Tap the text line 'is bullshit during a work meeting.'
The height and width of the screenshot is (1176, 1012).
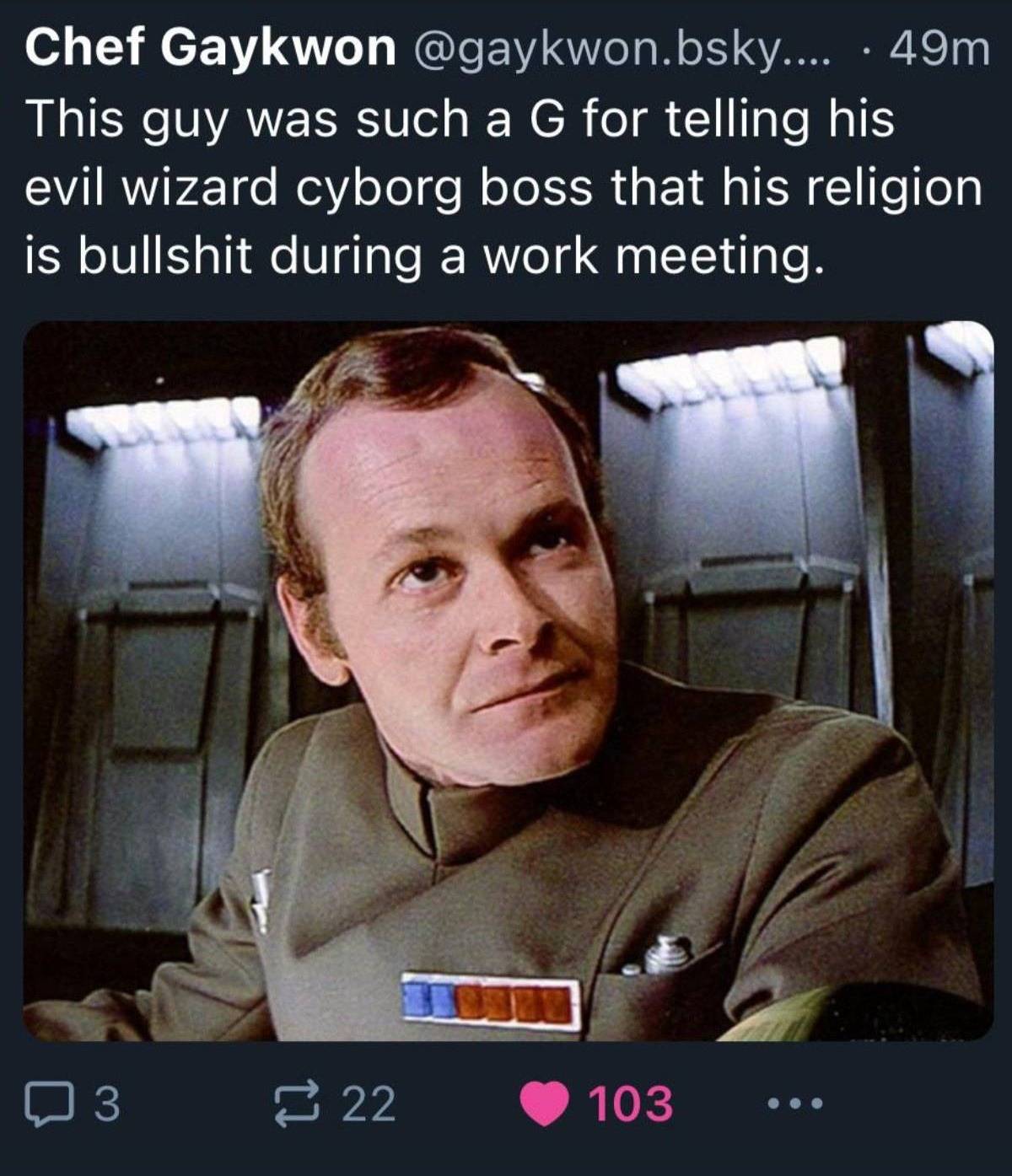(x=422, y=255)
